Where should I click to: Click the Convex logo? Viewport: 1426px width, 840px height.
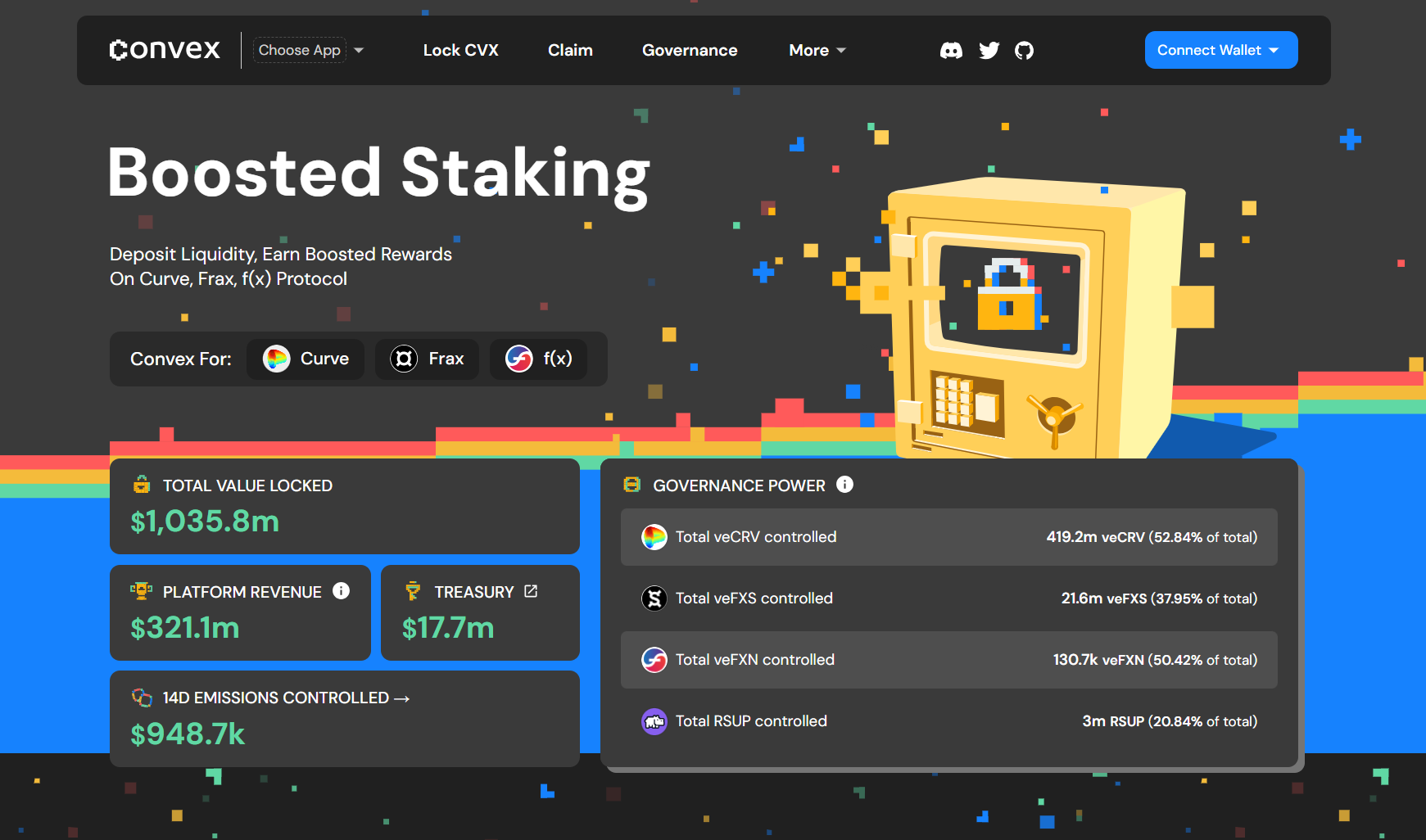click(x=165, y=50)
